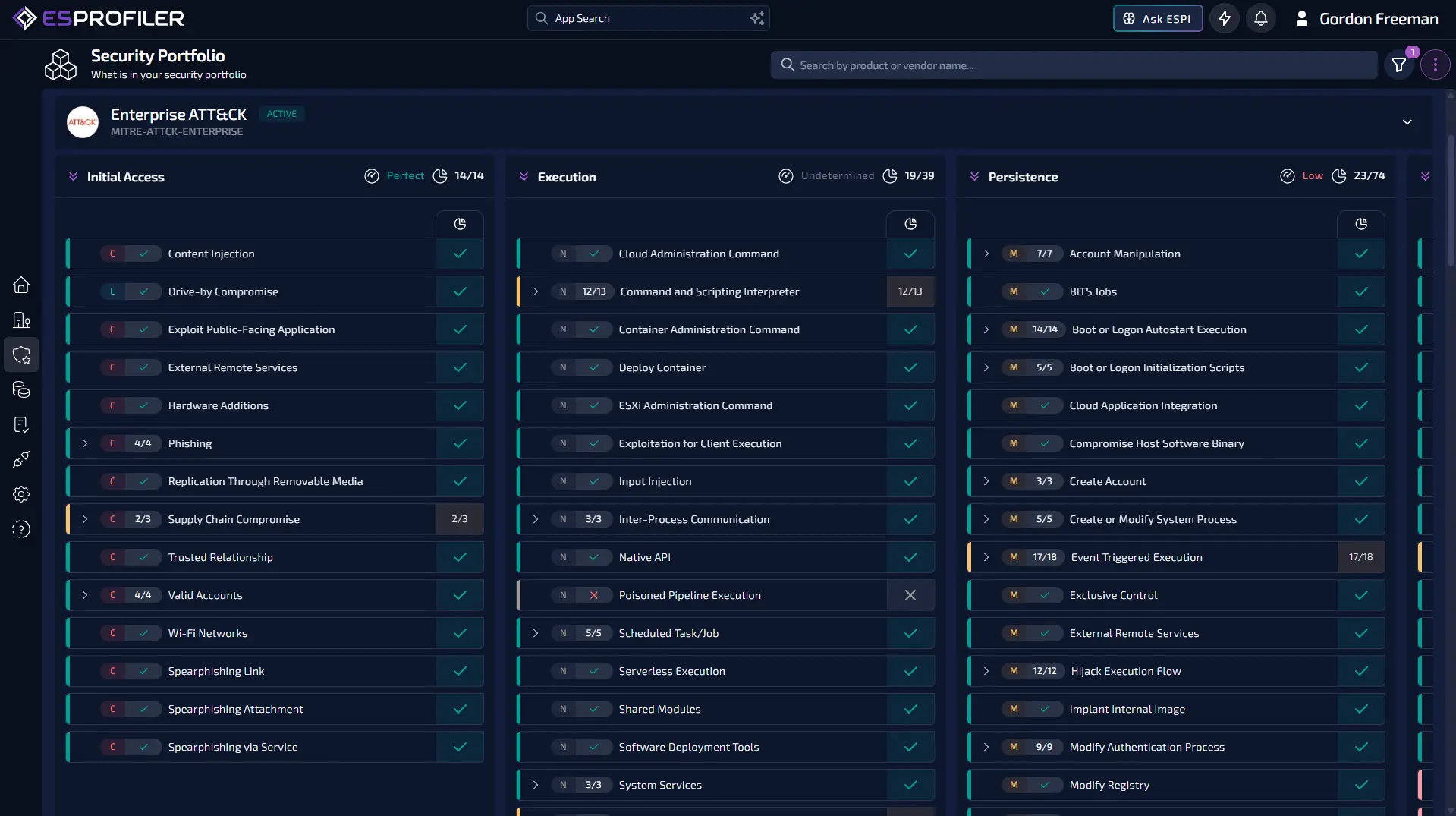Toggle the Trusted Relationship check pill

click(x=143, y=557)
